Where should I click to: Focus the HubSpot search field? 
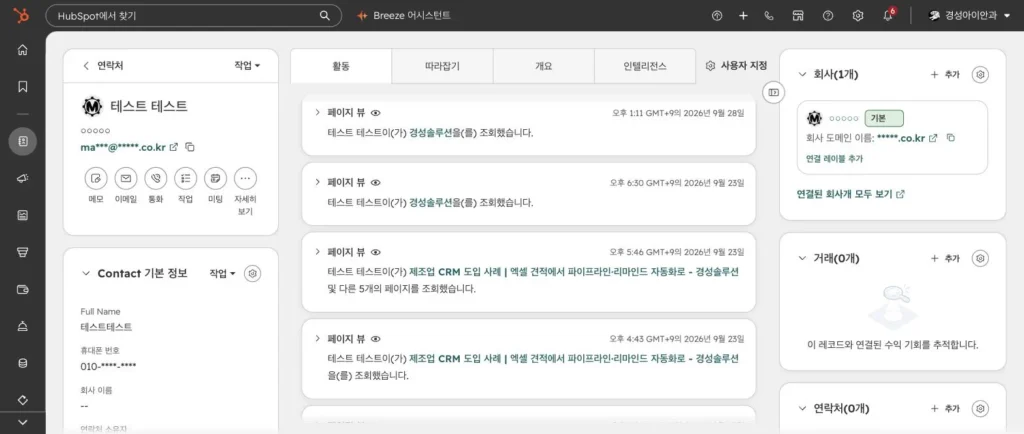pos(193,16)
